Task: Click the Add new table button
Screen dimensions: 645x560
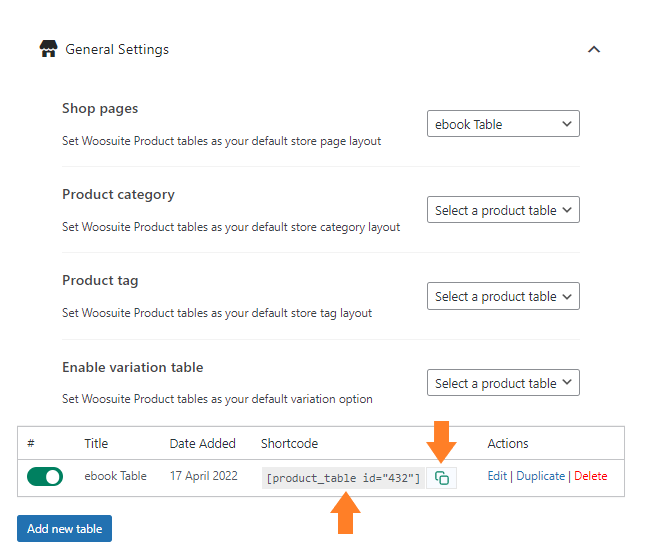Action: tap(65, 528)
